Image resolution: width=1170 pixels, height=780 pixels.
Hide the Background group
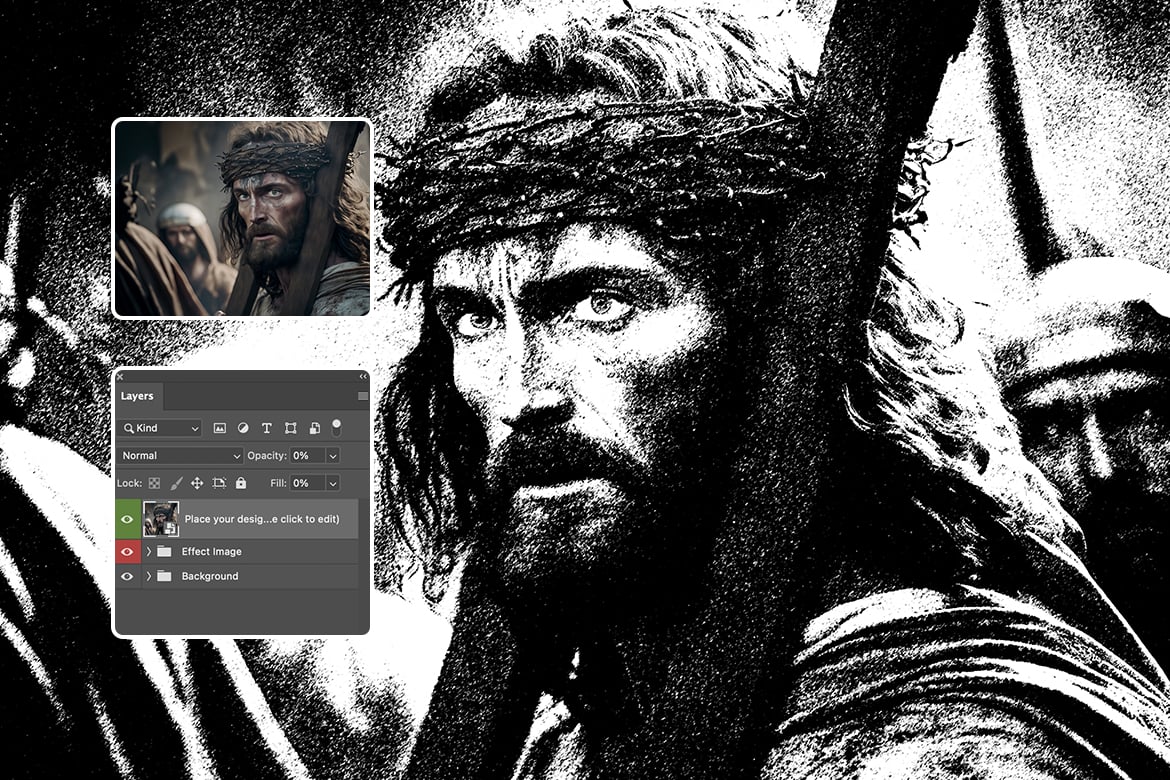point(127,576)
